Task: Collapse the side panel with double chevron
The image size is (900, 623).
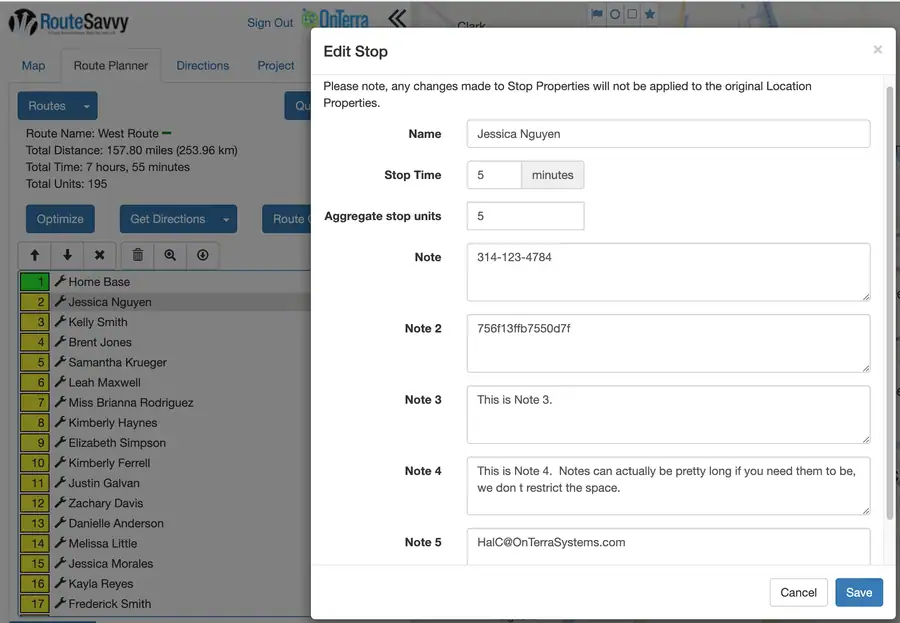Action: pos(397,18)
